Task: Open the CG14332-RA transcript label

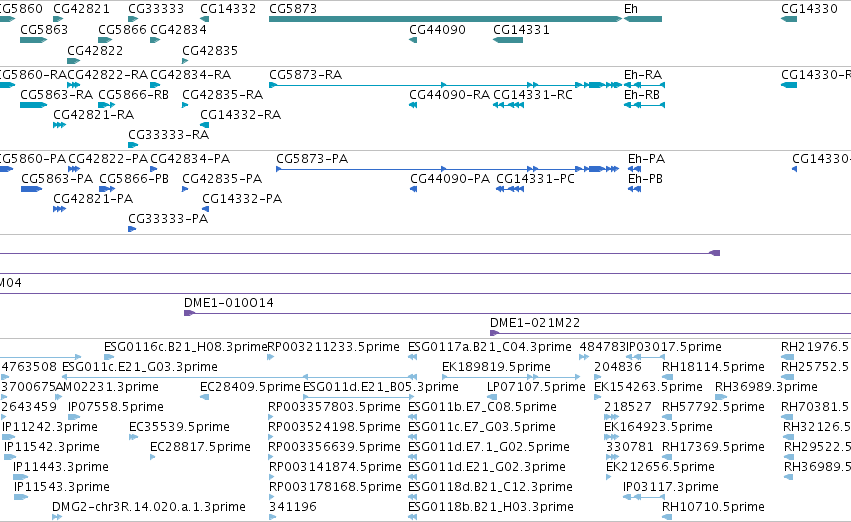Action: (240, 114)
